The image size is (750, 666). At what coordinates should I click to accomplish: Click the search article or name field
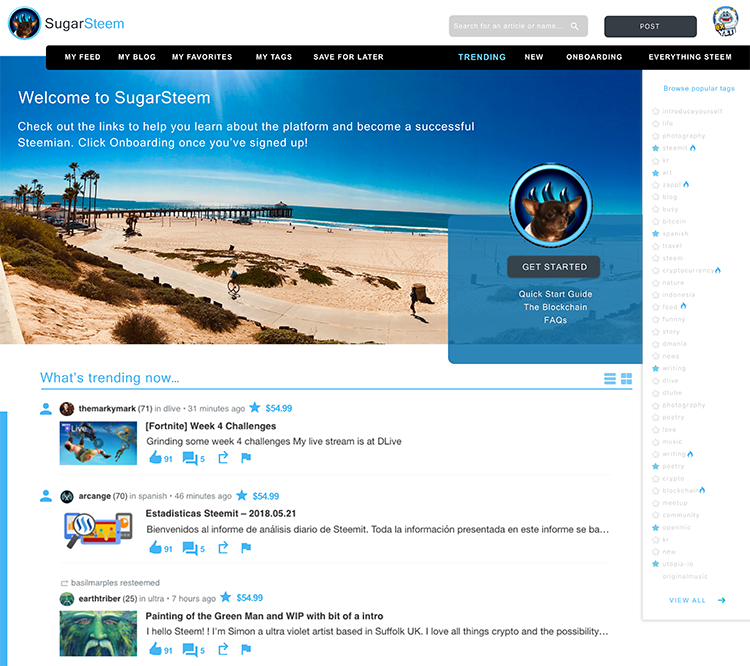pos(518,26)
